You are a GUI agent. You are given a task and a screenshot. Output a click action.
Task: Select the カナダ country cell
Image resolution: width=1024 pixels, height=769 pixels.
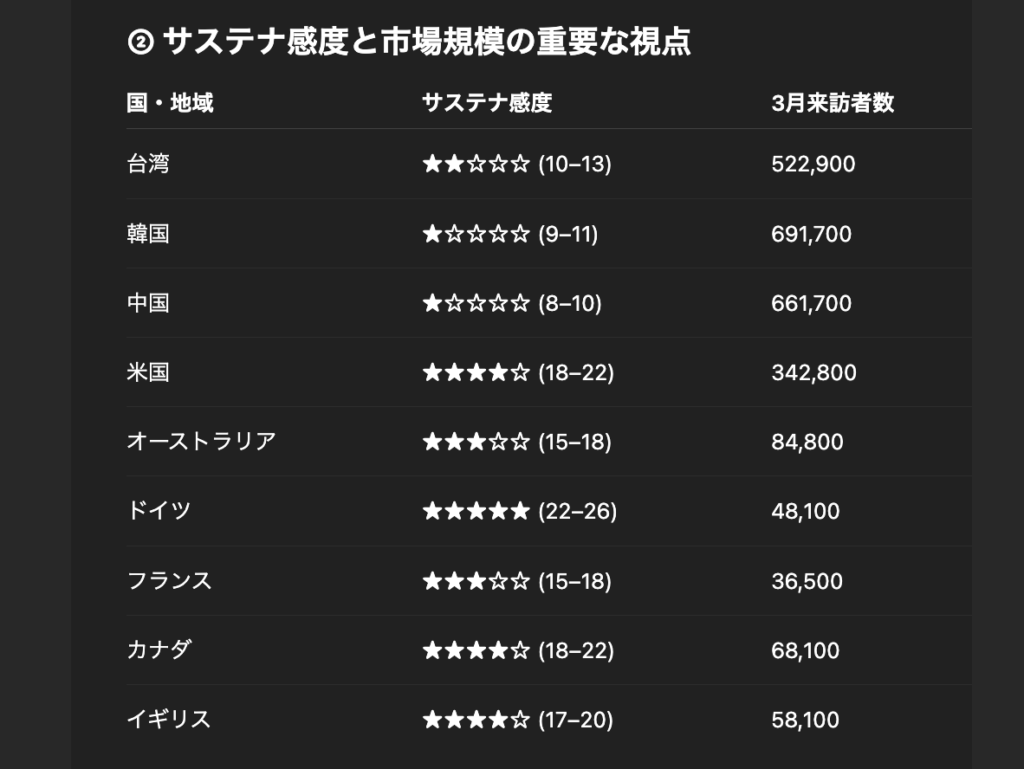tap(159, 650)
